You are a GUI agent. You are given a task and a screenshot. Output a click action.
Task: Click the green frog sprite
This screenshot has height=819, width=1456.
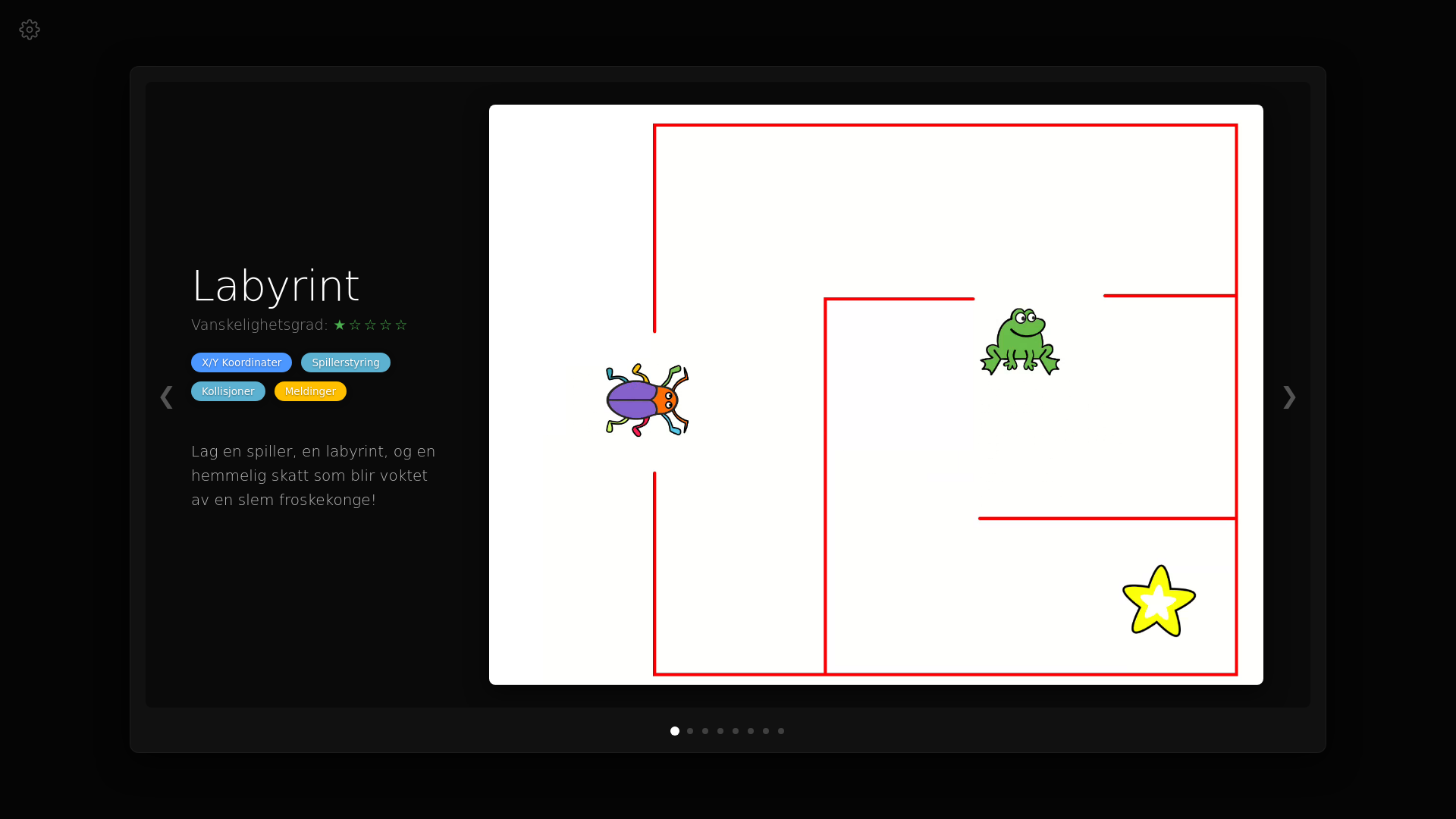click(x=1020, y=341)
